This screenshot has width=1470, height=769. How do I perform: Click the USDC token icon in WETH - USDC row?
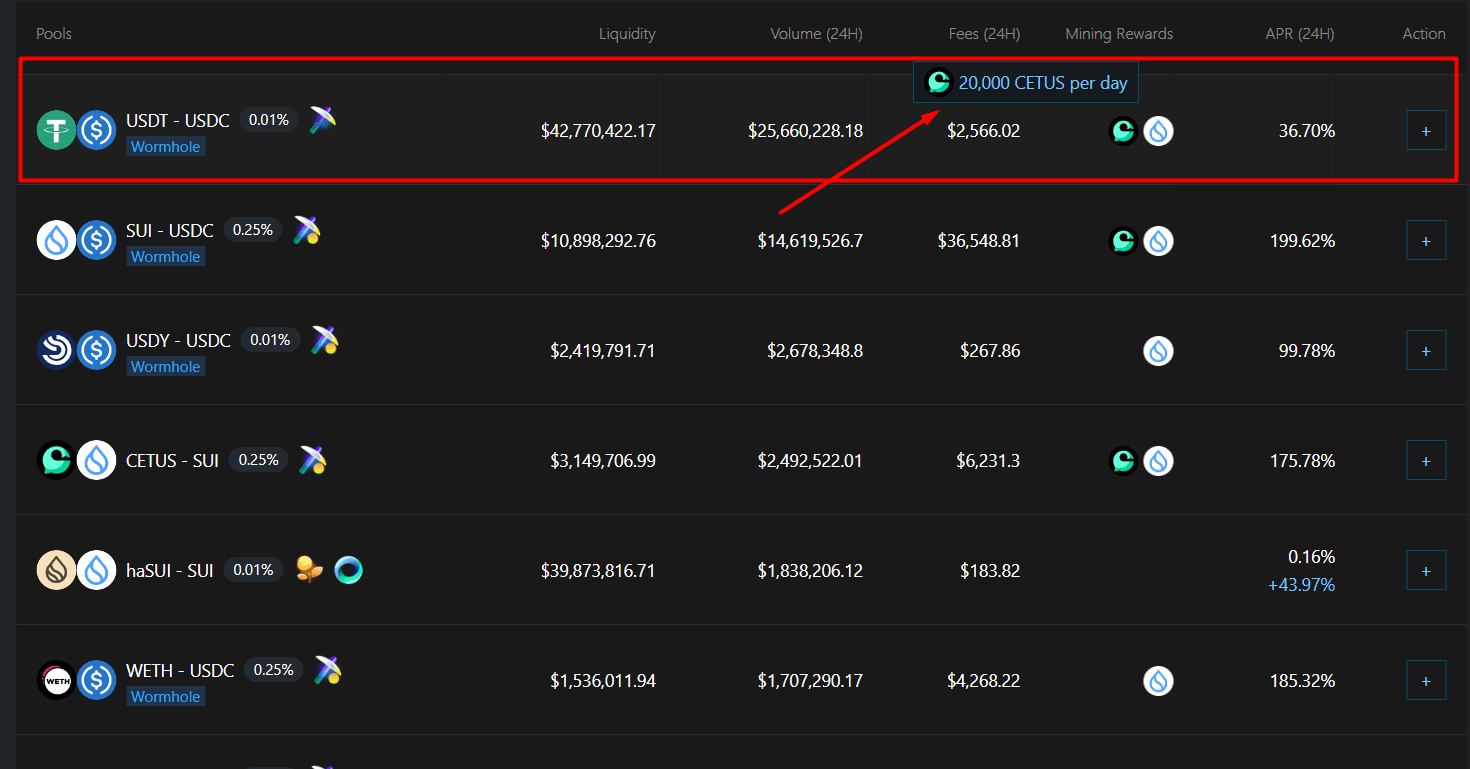[97, 680]
